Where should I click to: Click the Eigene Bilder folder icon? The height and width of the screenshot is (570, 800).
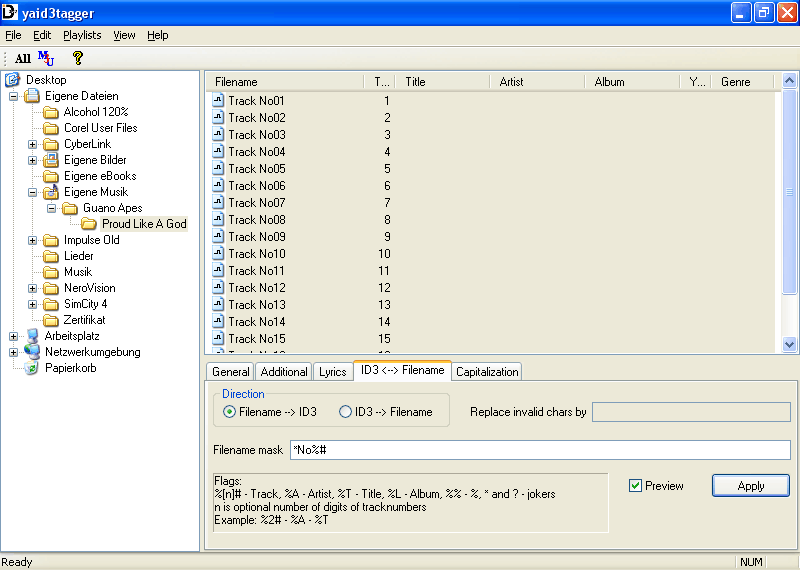tap(51, 160)
